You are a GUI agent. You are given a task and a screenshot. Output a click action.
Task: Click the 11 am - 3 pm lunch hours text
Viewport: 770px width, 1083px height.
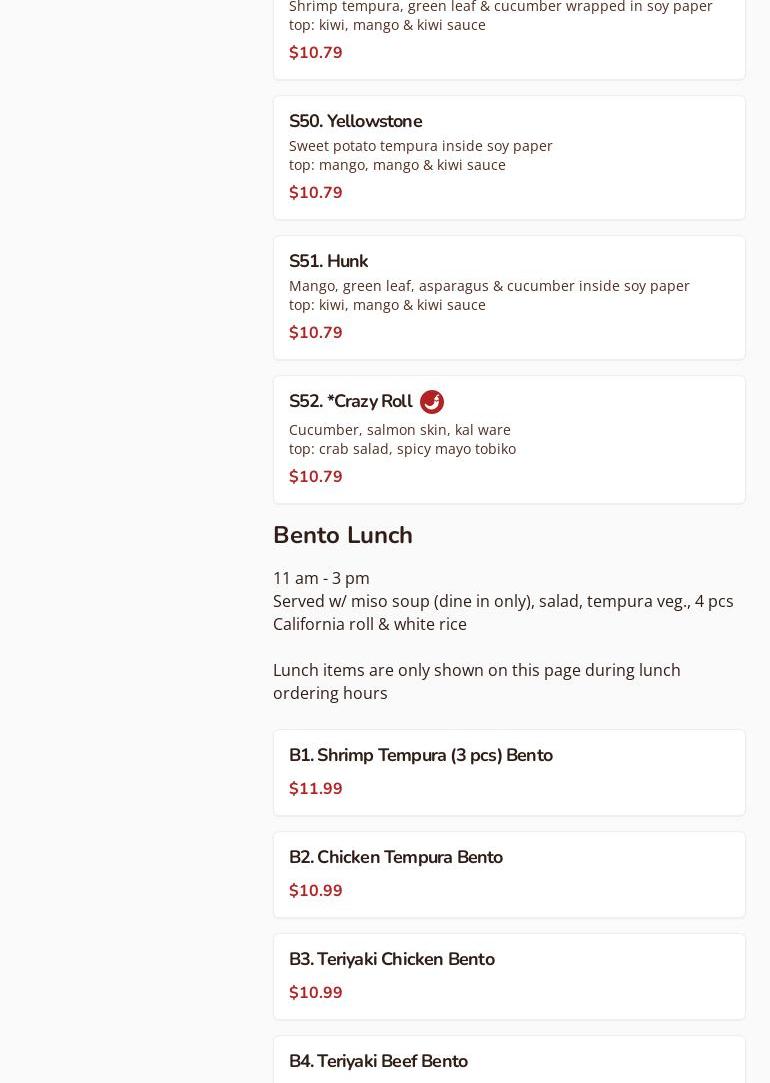321,578
